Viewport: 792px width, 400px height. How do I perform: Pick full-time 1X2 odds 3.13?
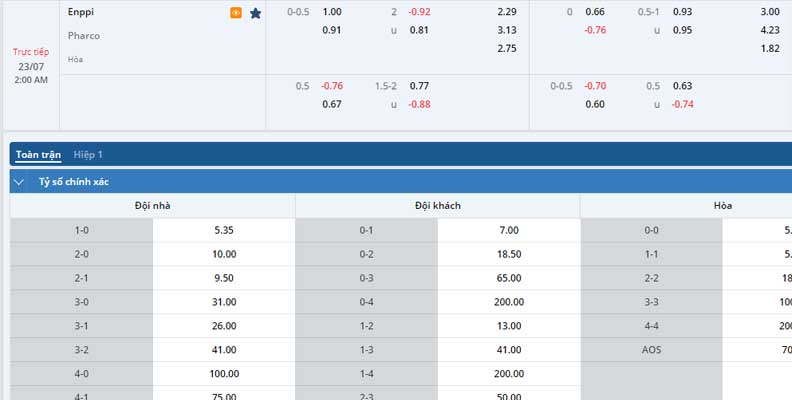[507, 30]
